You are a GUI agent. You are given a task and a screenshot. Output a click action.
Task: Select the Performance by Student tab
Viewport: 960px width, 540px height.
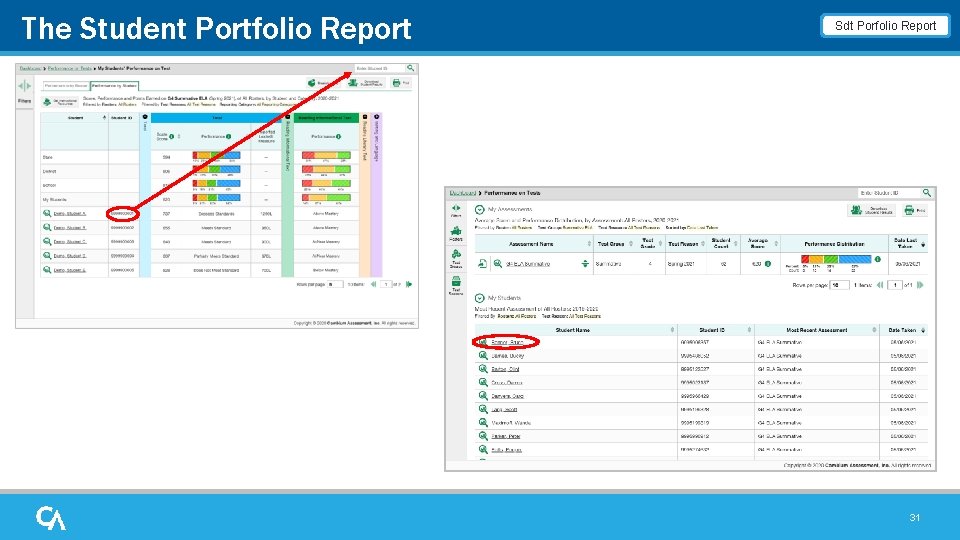[114, 86]
